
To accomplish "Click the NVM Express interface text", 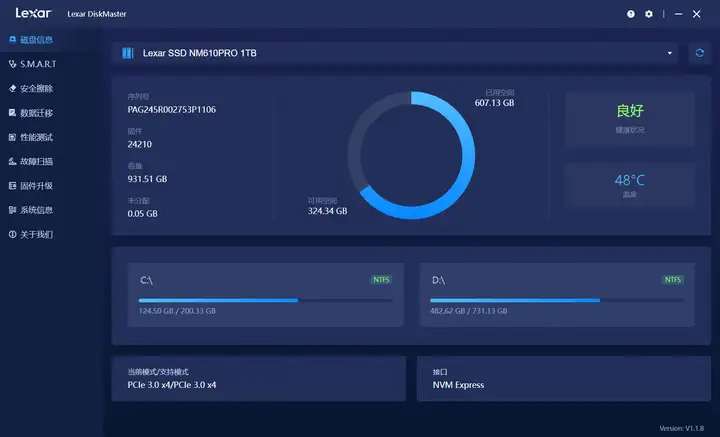I will (458, 385).
